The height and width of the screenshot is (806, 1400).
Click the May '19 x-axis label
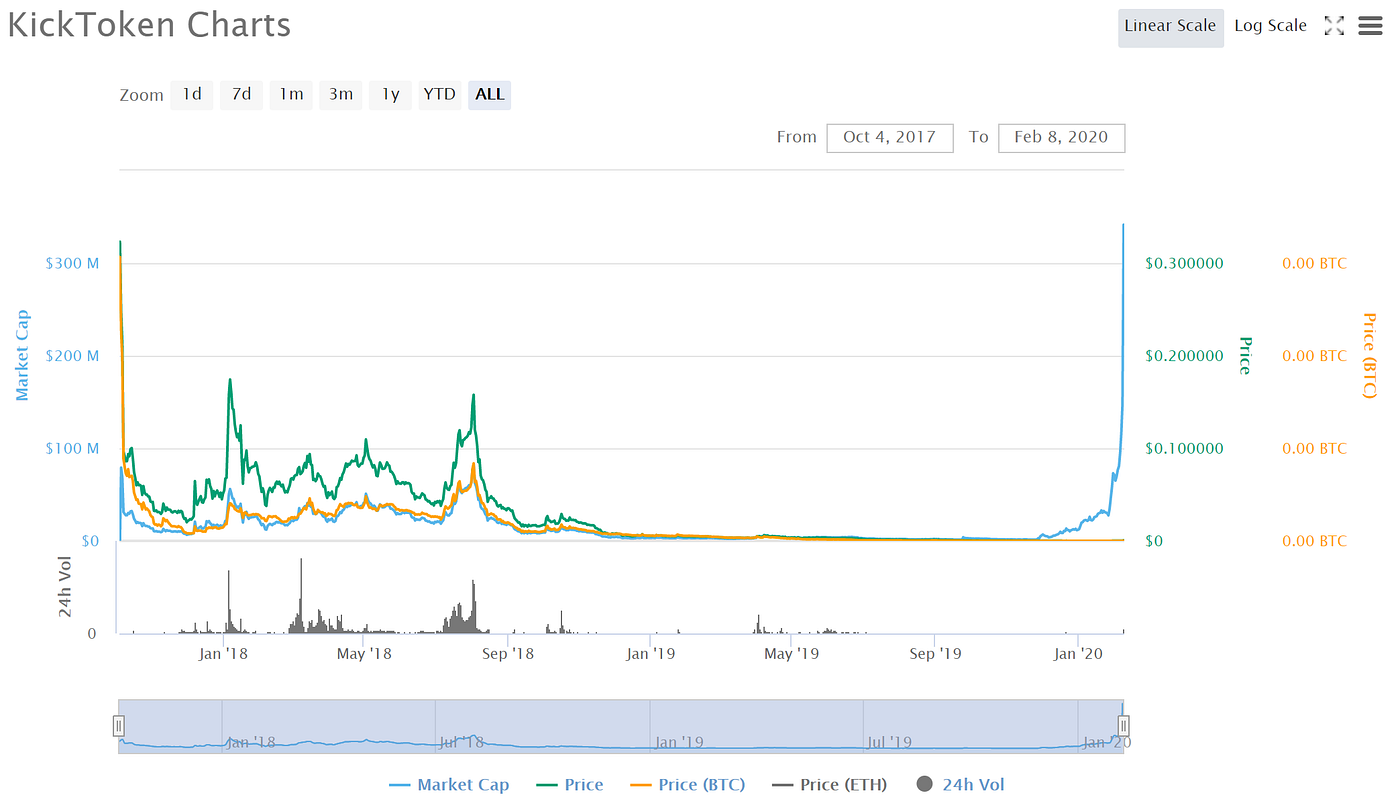click(792, 654)
